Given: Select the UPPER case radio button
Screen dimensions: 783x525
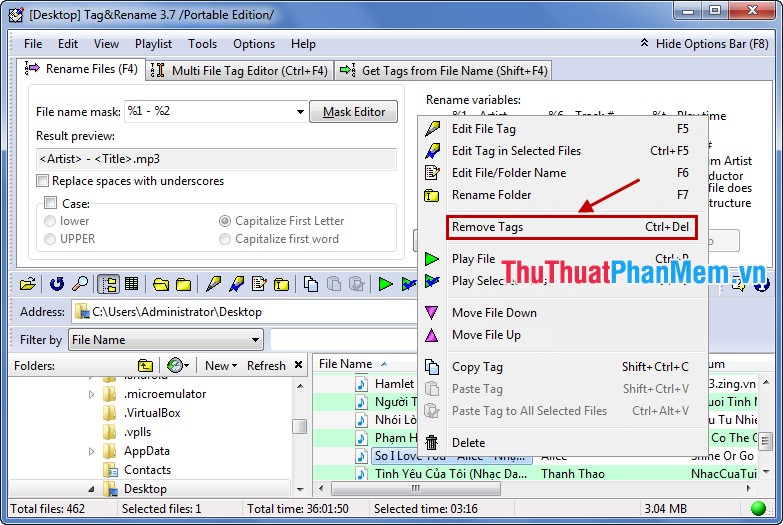Looking at the screenshot, I should (x=49, y=239).
